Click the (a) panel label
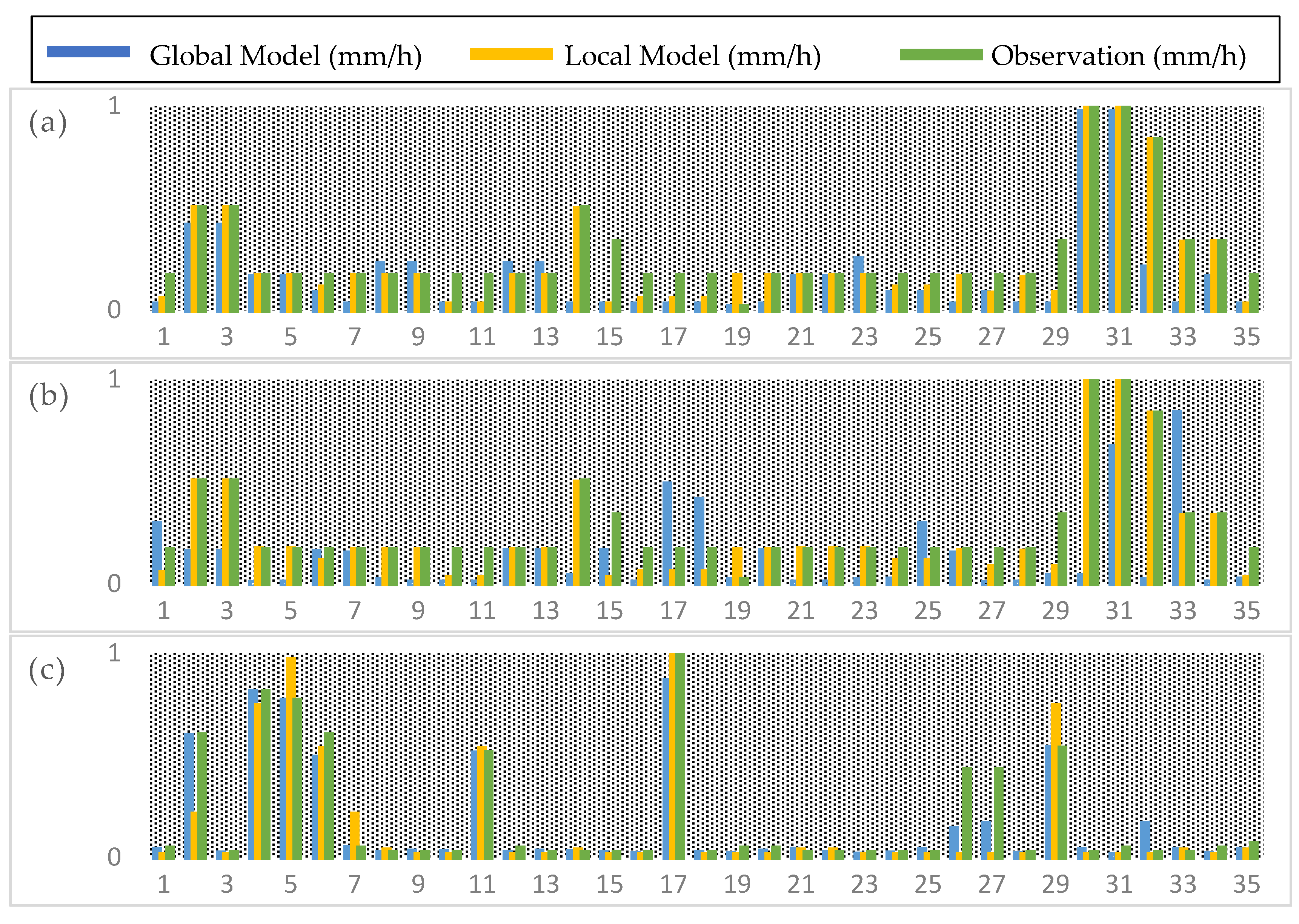Image resolution: width=1299 pixels, height=924 pixels. coord(48,122)
